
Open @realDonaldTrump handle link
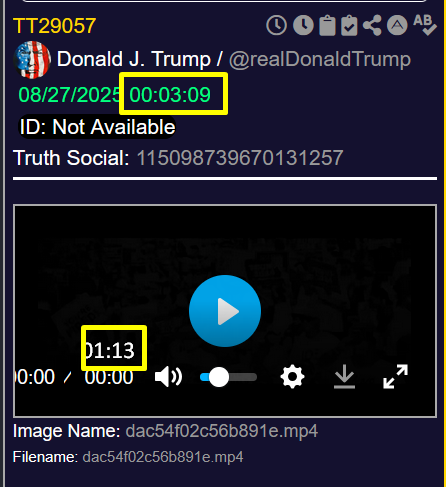[x=320, y=60]
